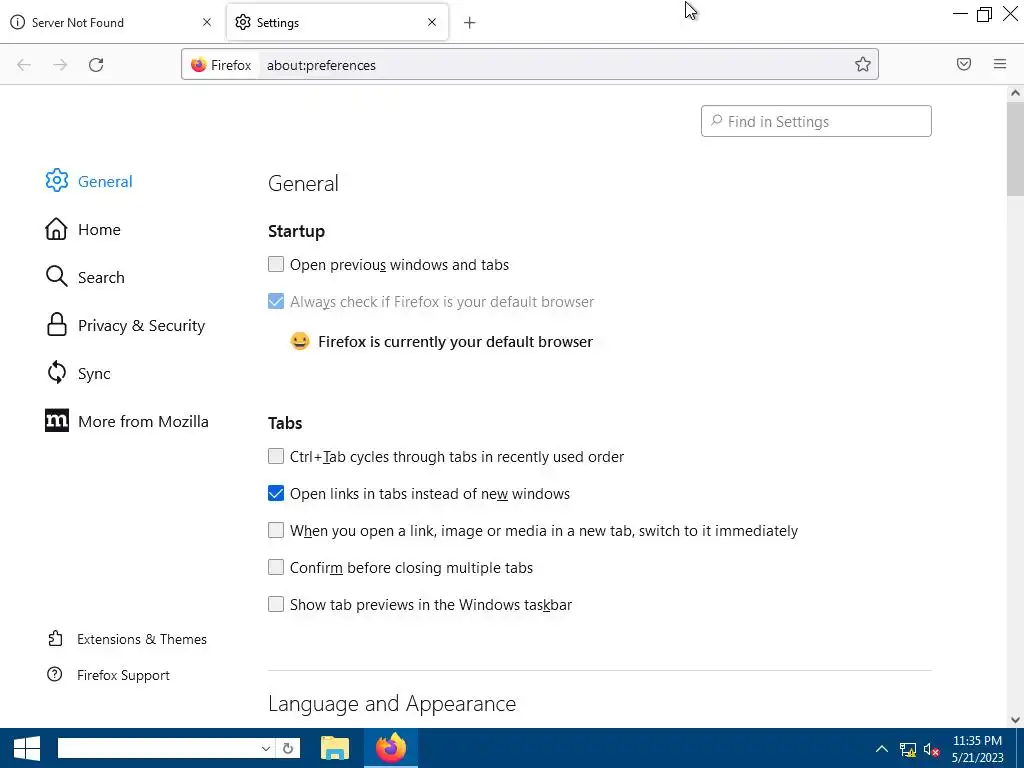
Task: Click the back navigation arrow
Action: pyautogui.click(x=24, y=65)
